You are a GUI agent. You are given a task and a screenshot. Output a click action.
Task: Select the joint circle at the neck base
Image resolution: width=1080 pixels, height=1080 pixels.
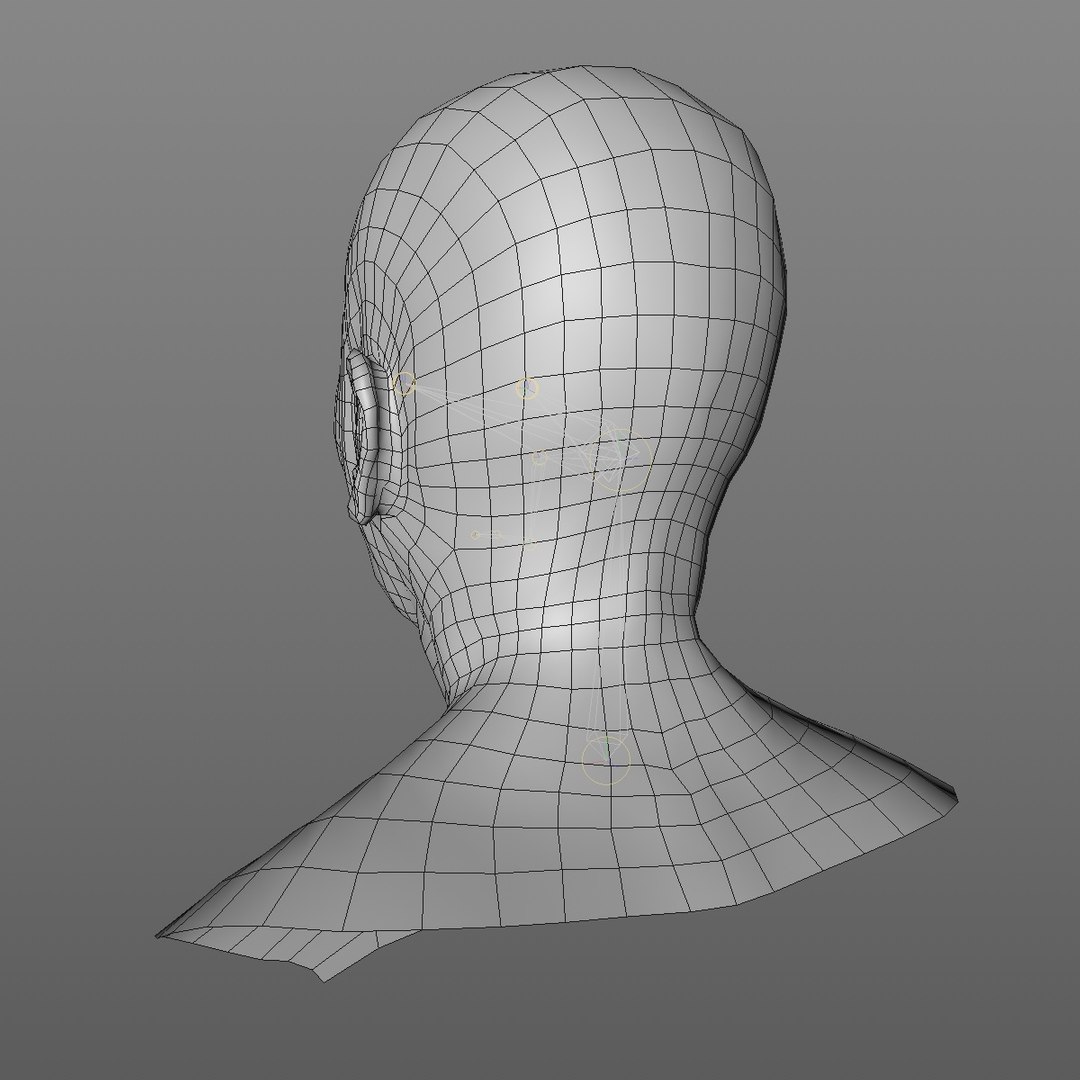click(606, 760)
